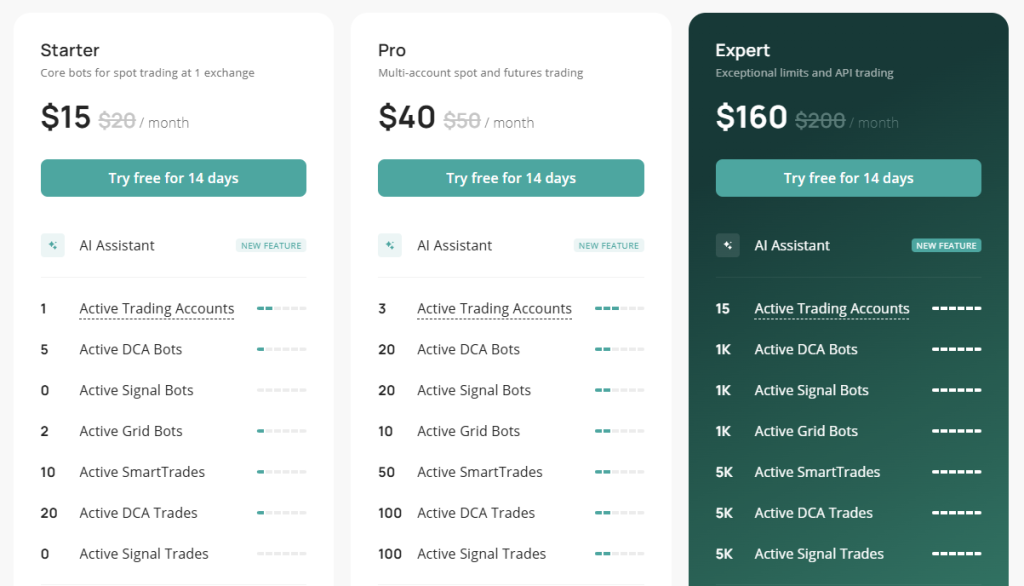
Task: Click the Expert plan's NEW FEATURE badge
Action: pos(946,245)
